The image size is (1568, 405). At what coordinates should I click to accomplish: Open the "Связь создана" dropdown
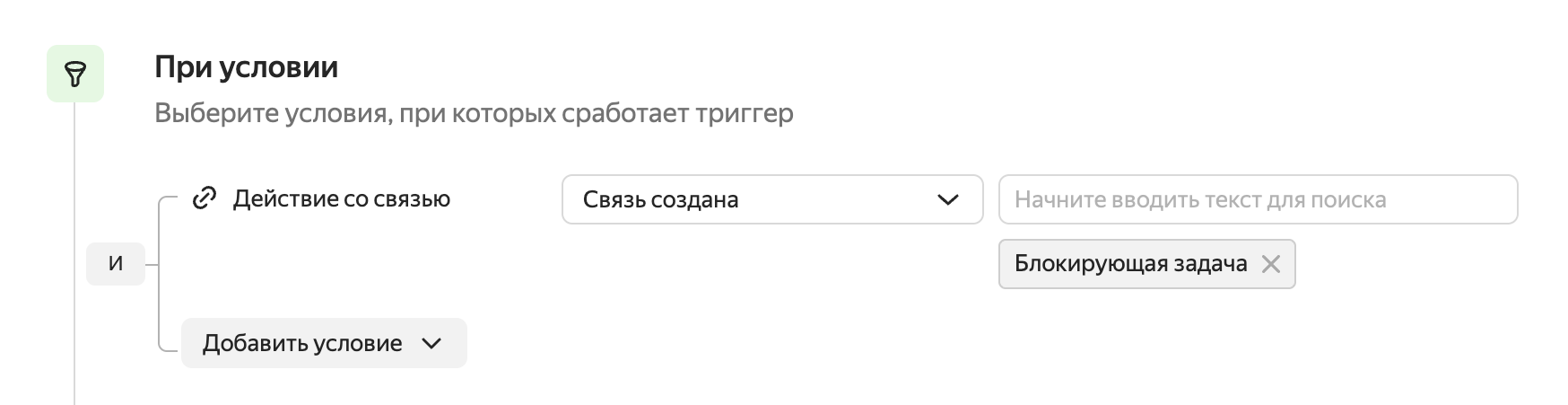[771, 199]
